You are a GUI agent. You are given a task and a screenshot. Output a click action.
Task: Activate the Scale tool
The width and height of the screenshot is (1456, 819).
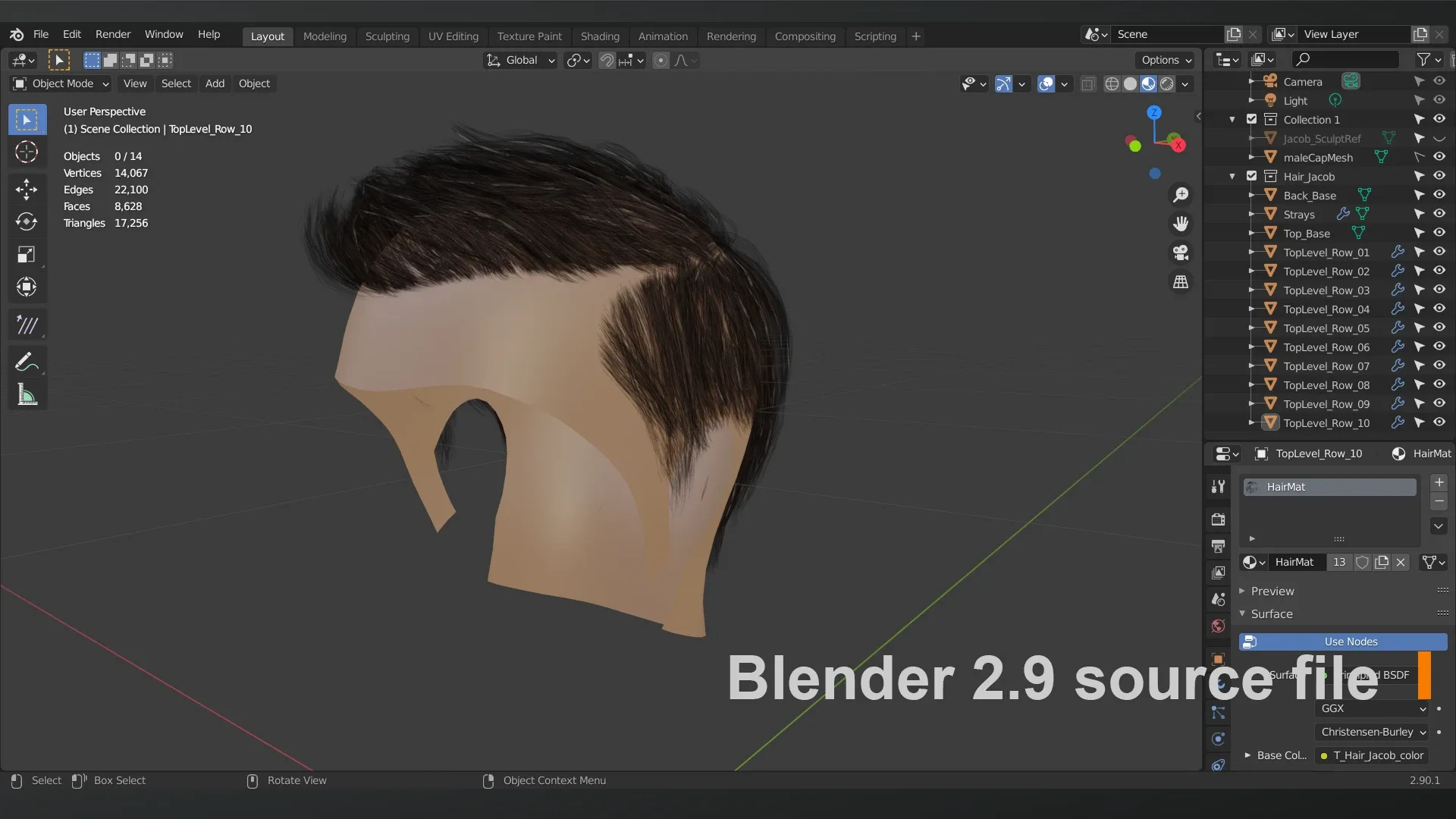27,254
